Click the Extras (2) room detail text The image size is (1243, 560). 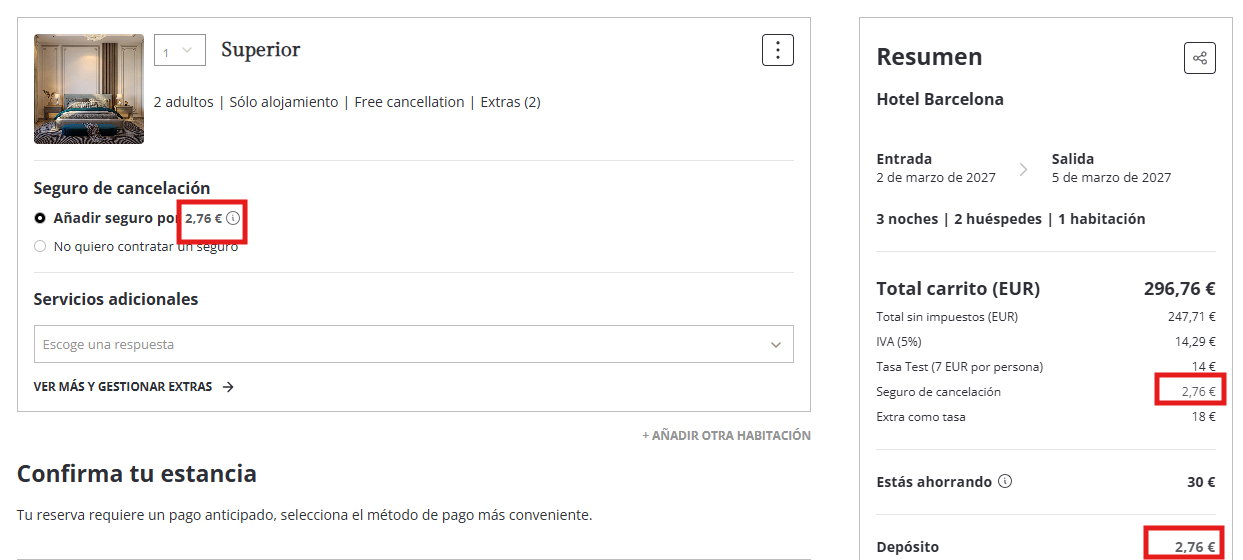point(511,102)
